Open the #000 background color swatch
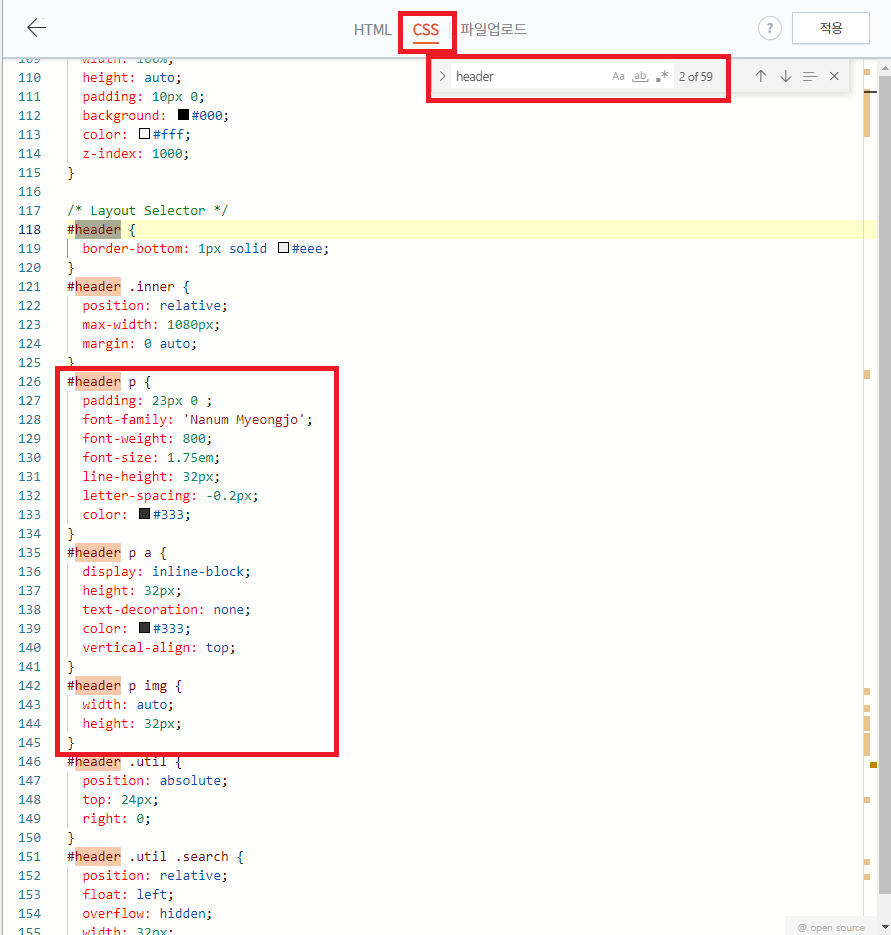 point(183,114)
